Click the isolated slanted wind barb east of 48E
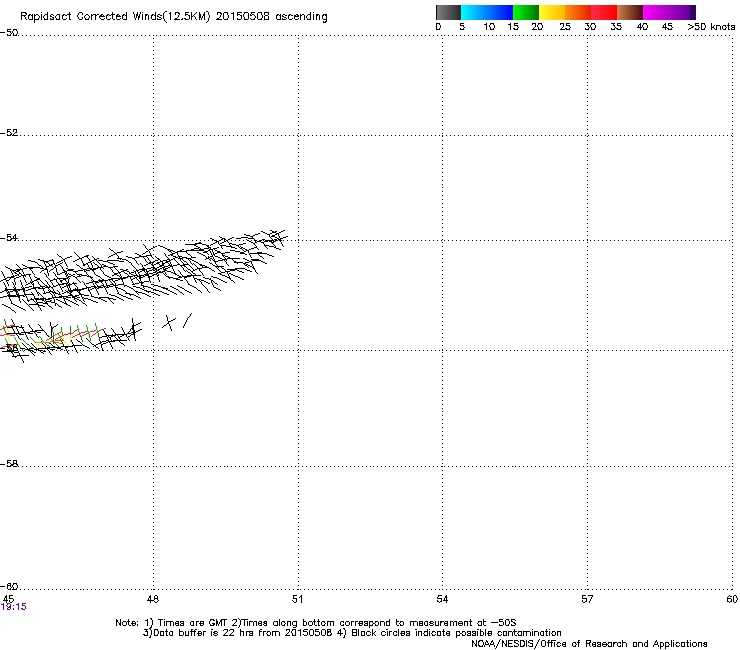The width and height of the screenshot is (740, 650). 187,321
